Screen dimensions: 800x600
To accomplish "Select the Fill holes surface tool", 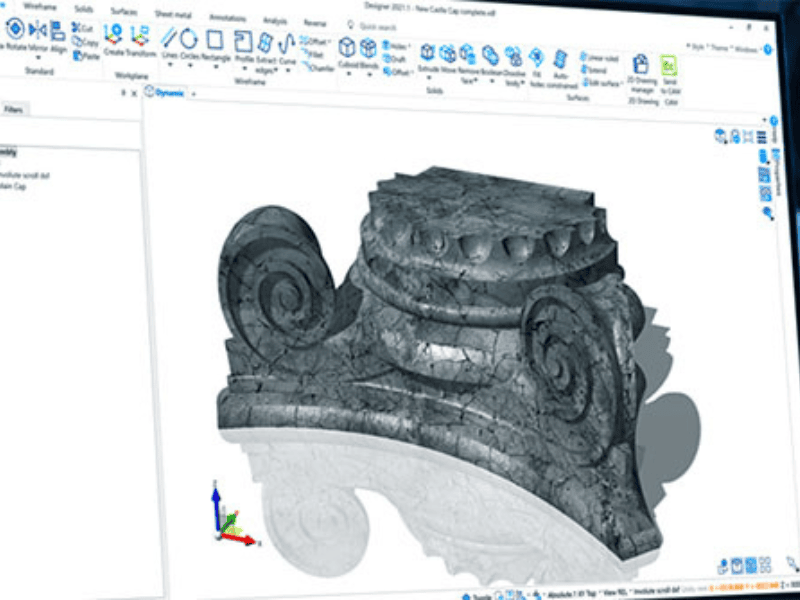I will point(536,57).
